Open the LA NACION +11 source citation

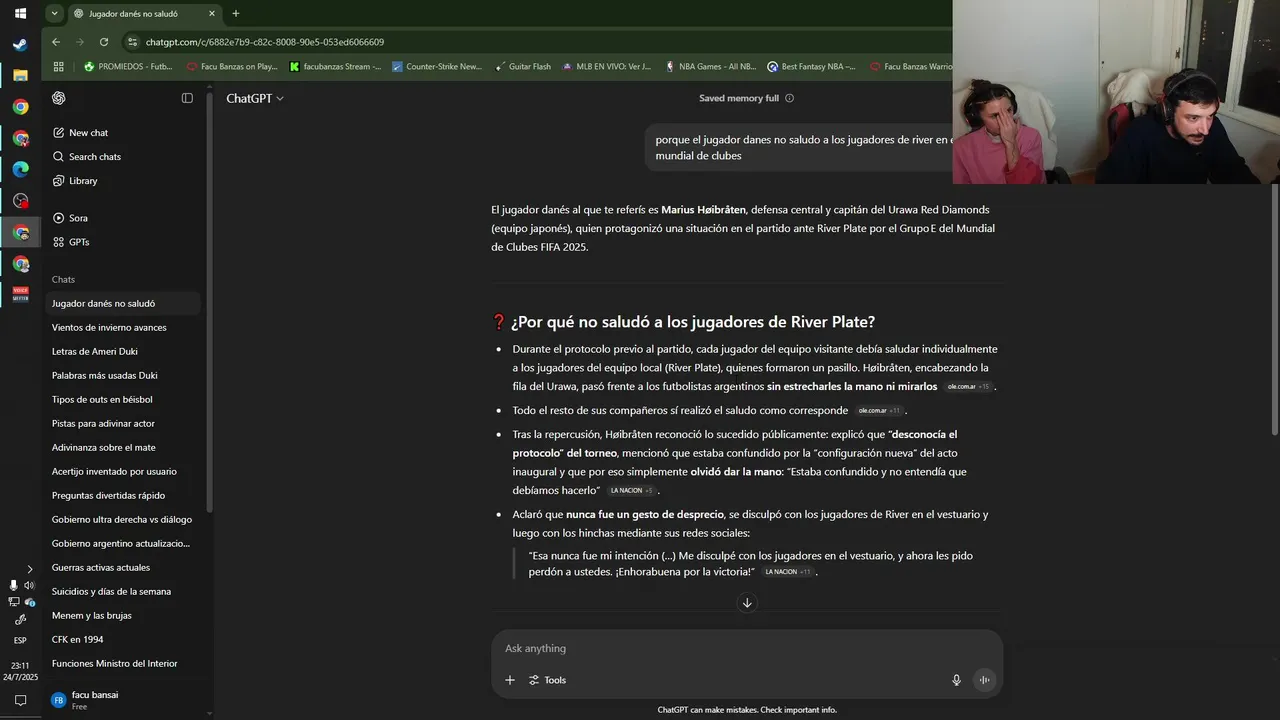788,572
